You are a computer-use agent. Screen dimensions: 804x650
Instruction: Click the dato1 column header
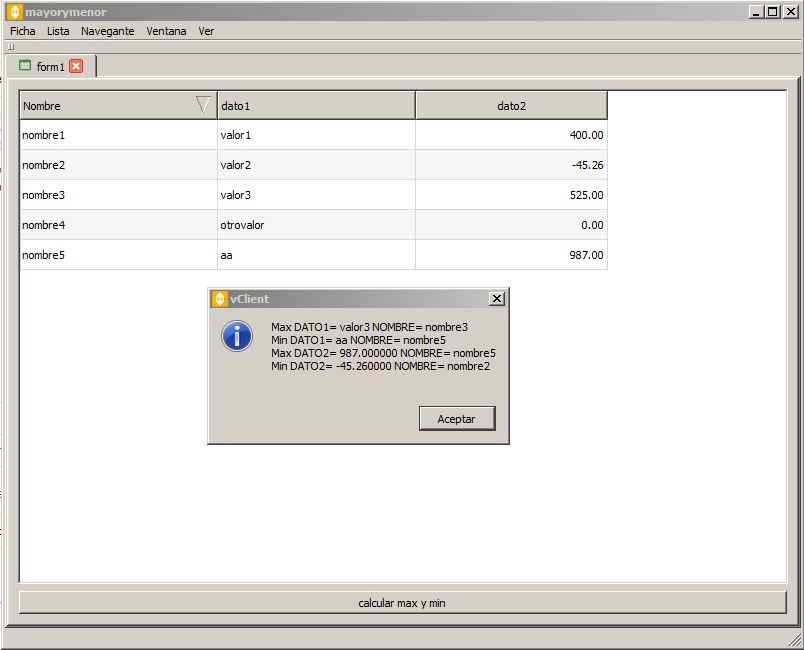316,106
